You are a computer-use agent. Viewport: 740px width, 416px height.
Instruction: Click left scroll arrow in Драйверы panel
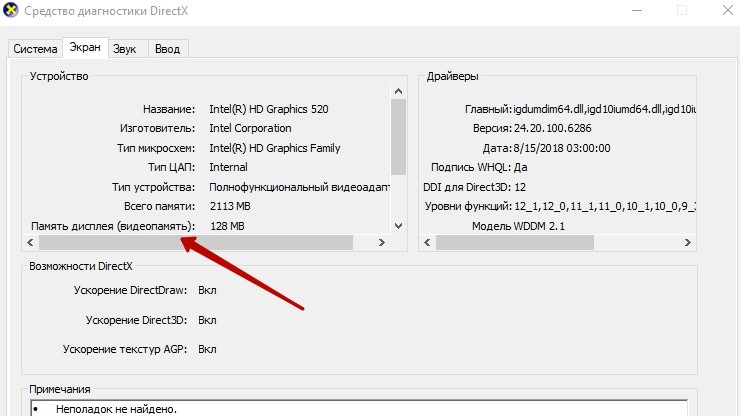(427, 242)
